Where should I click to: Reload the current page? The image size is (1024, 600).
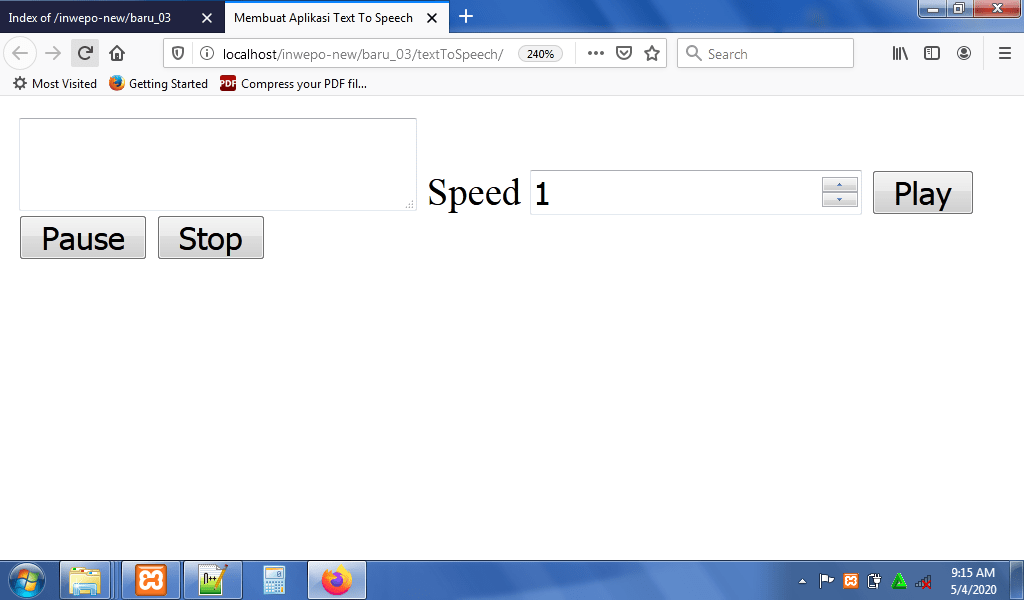85,53
